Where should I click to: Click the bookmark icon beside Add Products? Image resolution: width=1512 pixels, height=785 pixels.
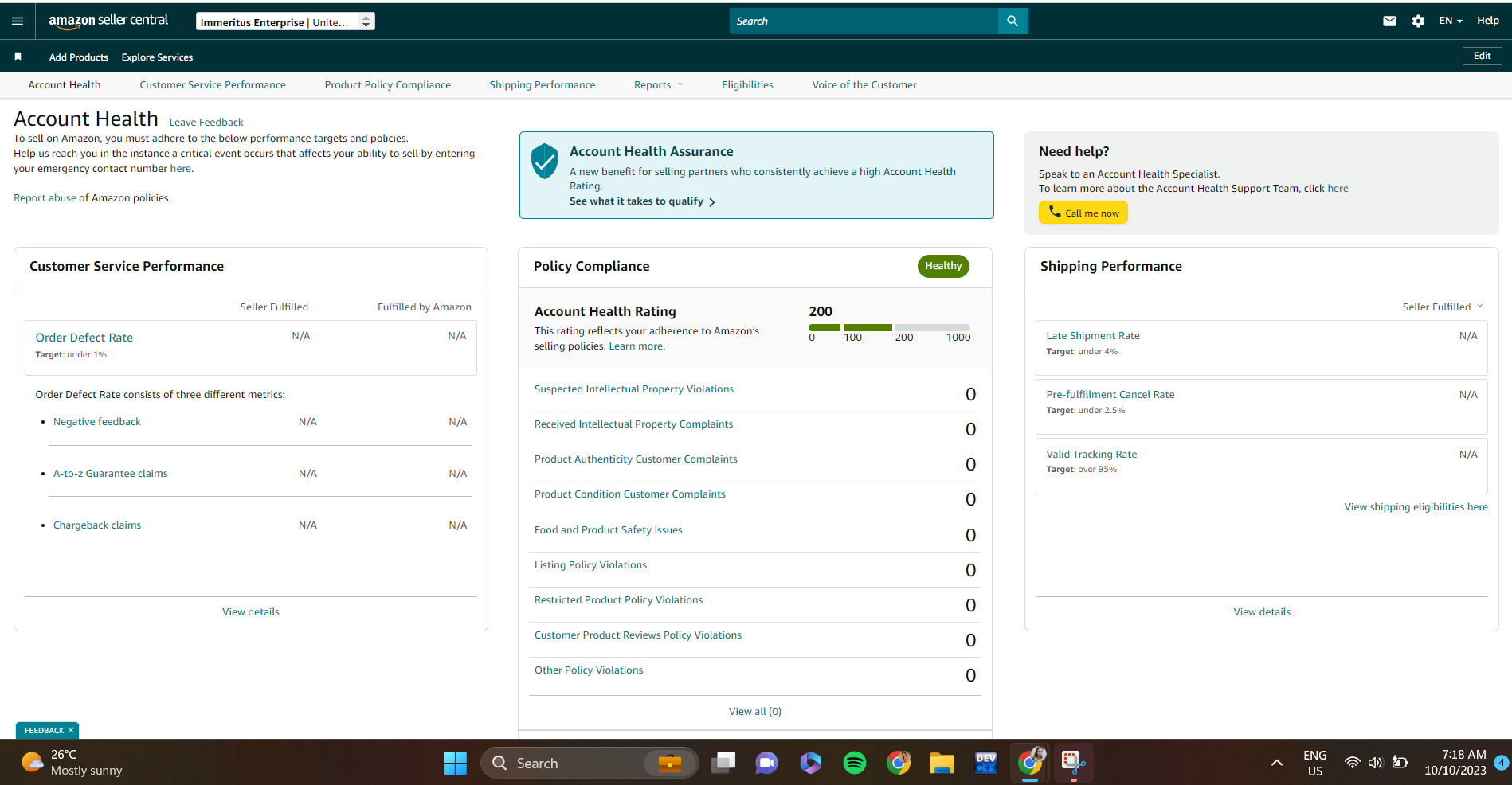pyautogui.click(x=18, y=57)
